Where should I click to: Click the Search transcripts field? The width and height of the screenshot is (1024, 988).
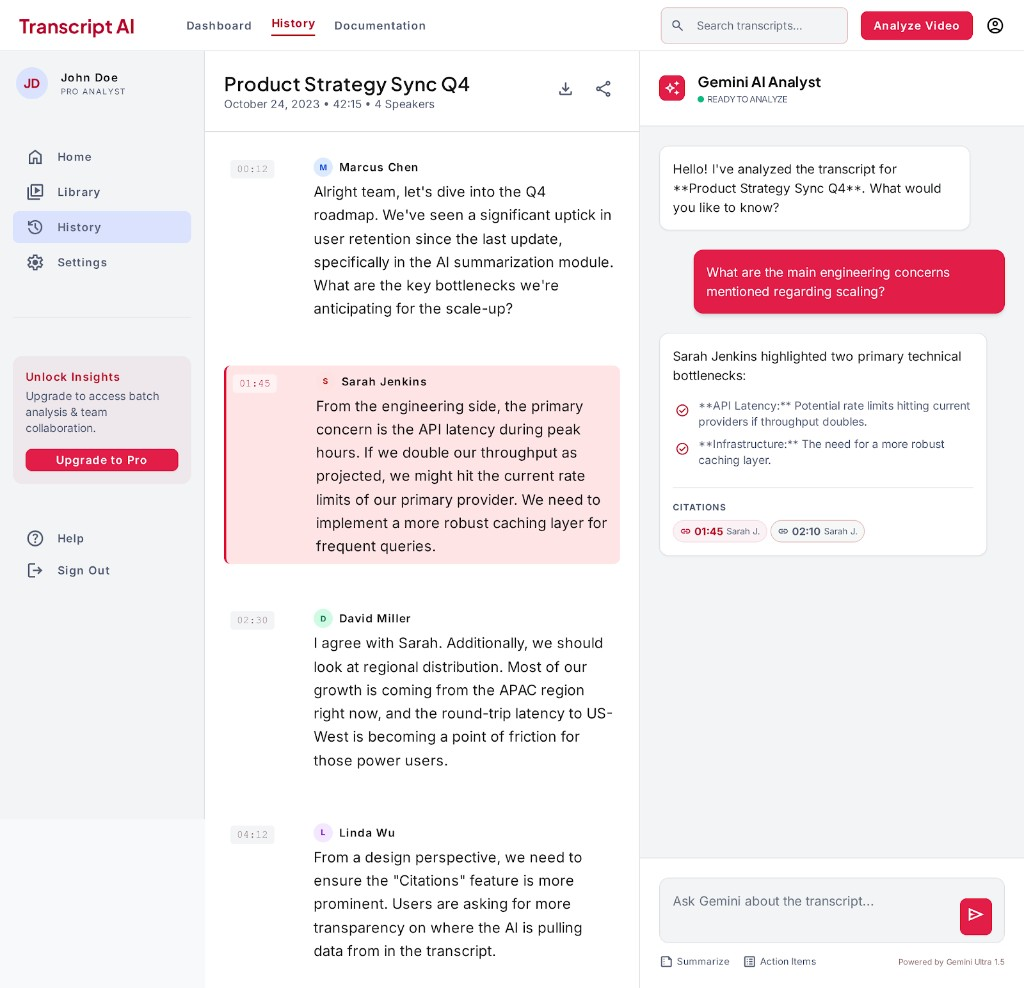coord(754,26)
